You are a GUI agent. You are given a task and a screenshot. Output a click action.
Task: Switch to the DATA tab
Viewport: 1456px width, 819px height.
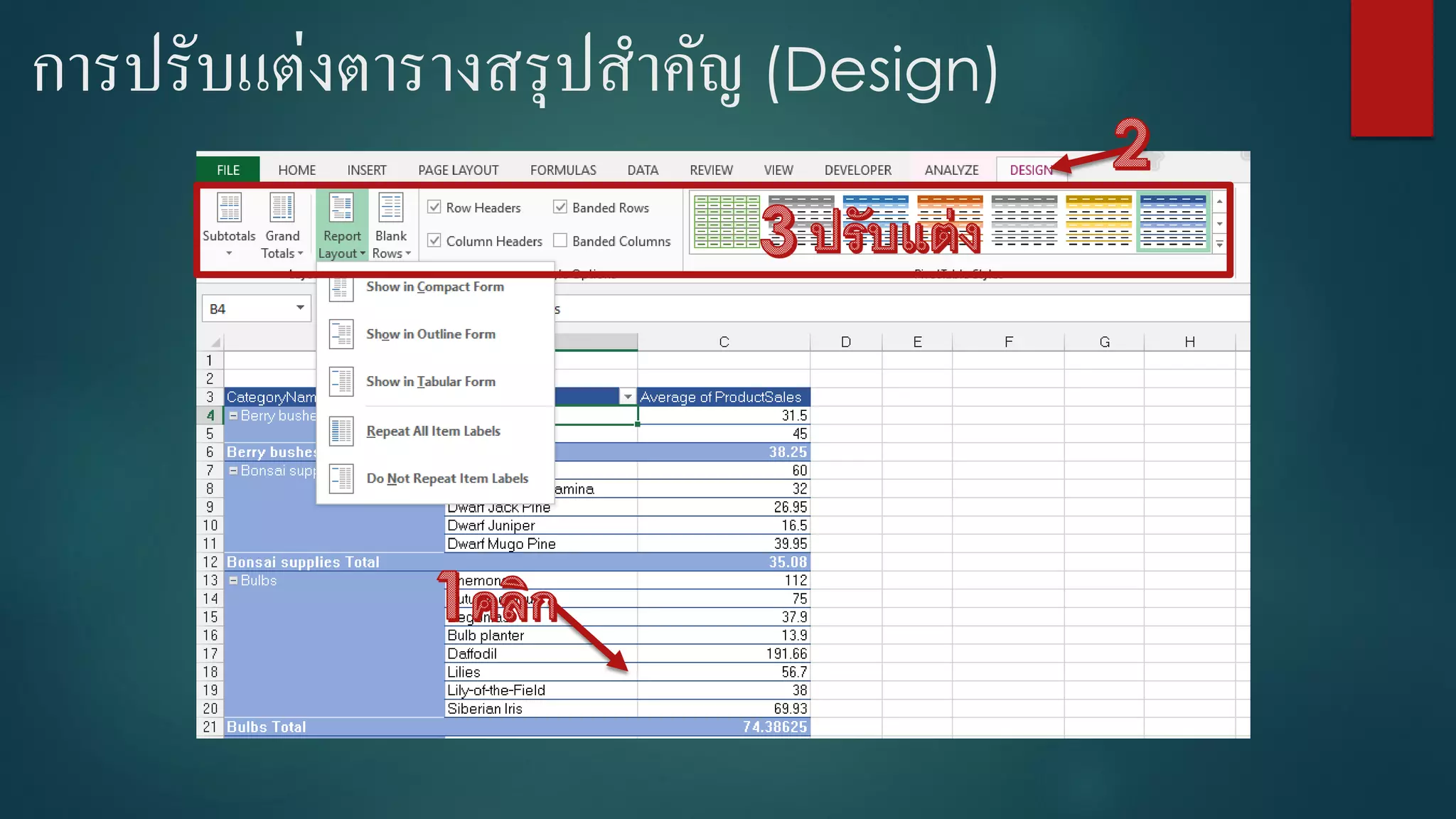pos(643,170)
